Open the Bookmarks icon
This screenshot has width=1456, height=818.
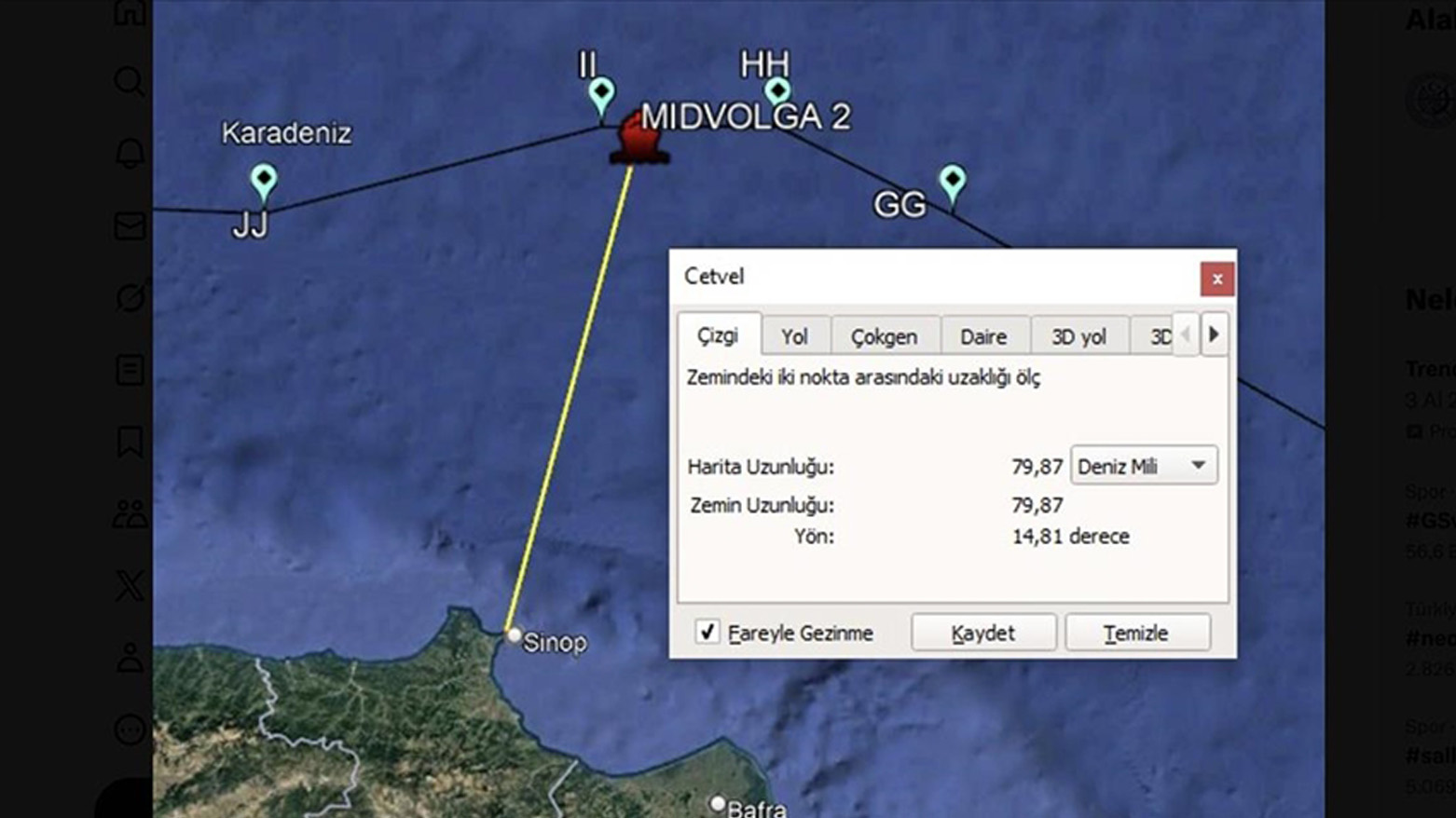[x=130, y=441]
